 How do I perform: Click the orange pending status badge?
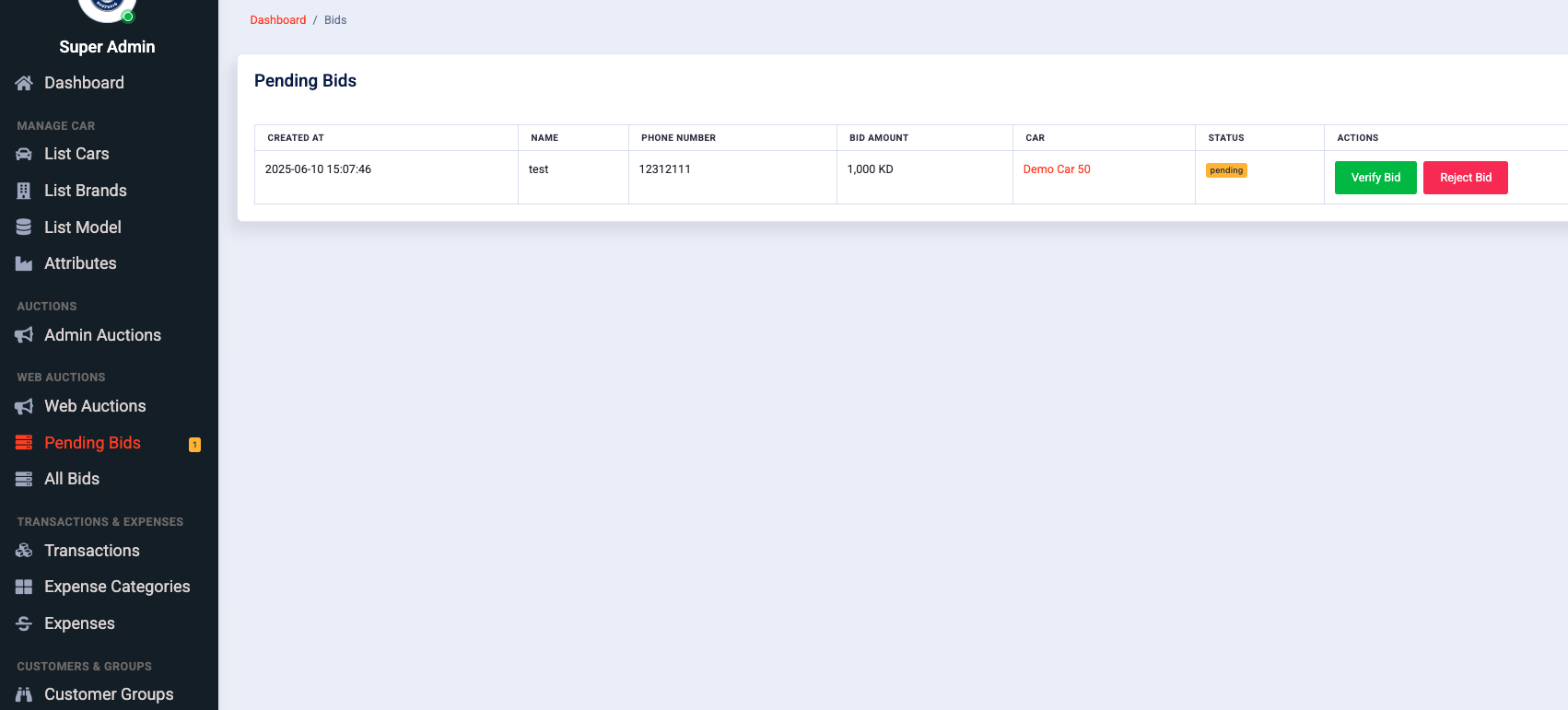1226,170
